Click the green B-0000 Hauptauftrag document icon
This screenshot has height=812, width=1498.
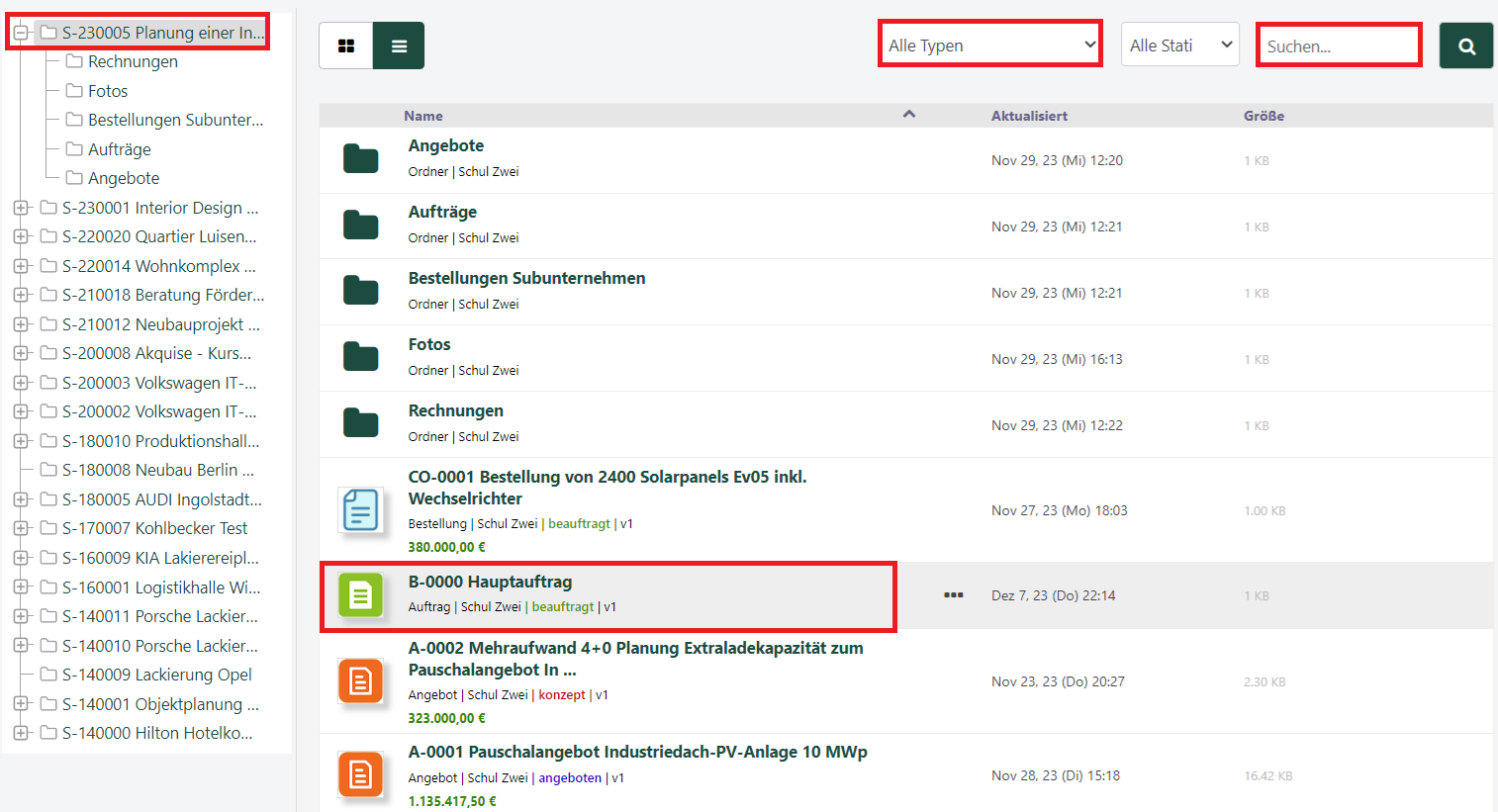[360, 595]
